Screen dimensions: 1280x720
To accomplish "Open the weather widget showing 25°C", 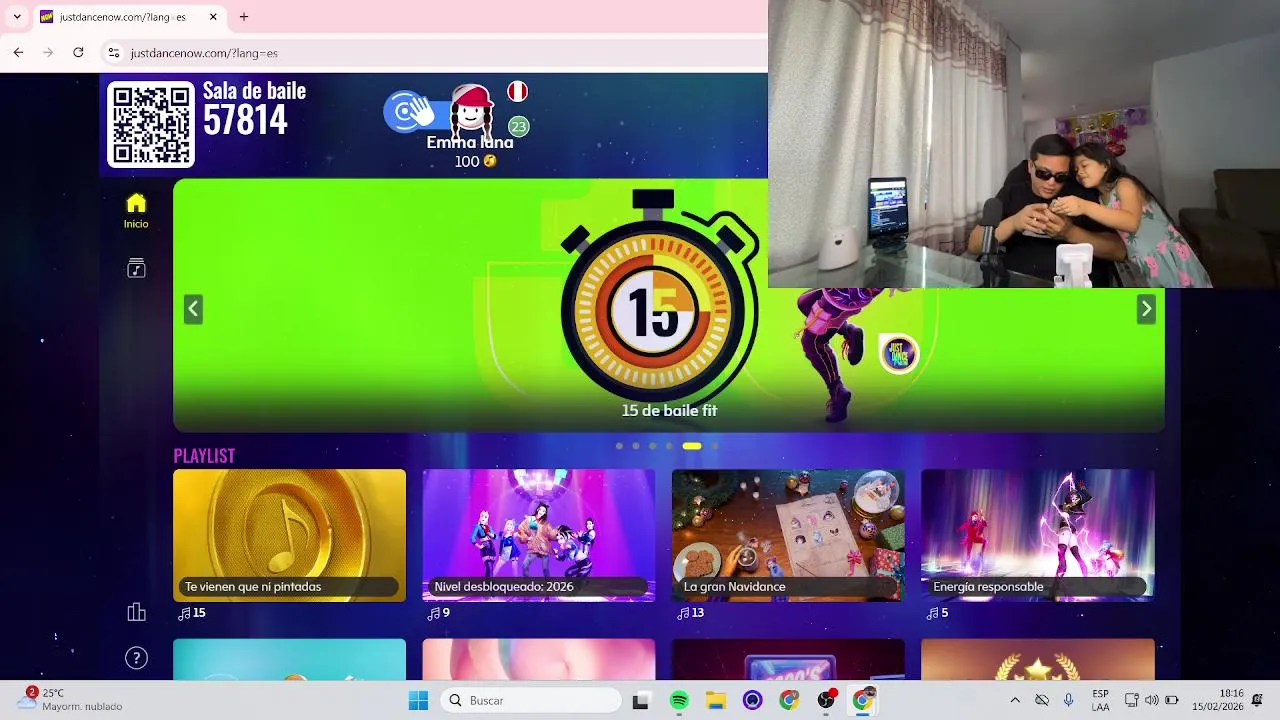I will 70,700.
